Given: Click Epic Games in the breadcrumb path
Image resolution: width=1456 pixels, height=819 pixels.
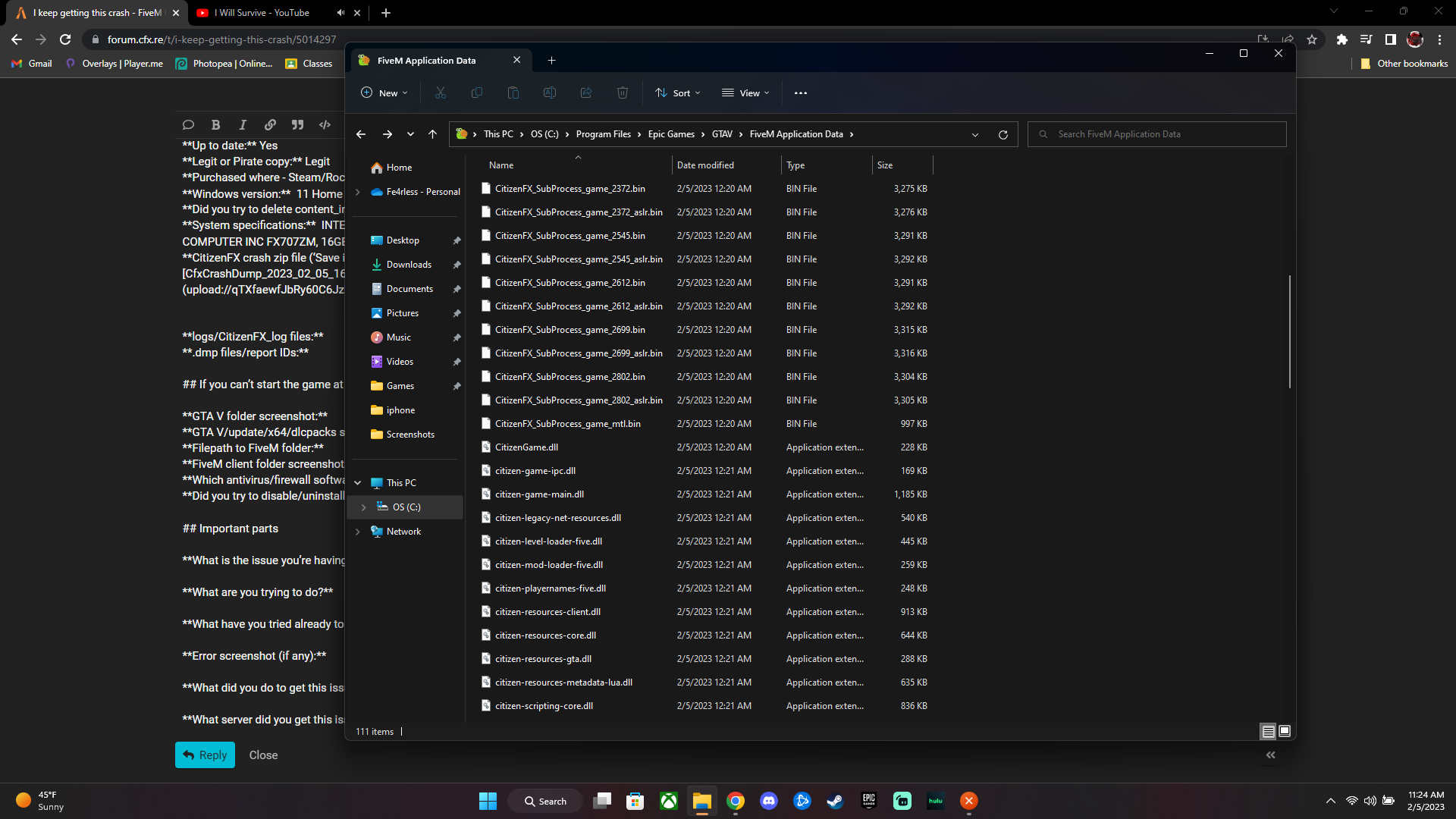Looking at the screenshot, I should (x=671, y=134).
